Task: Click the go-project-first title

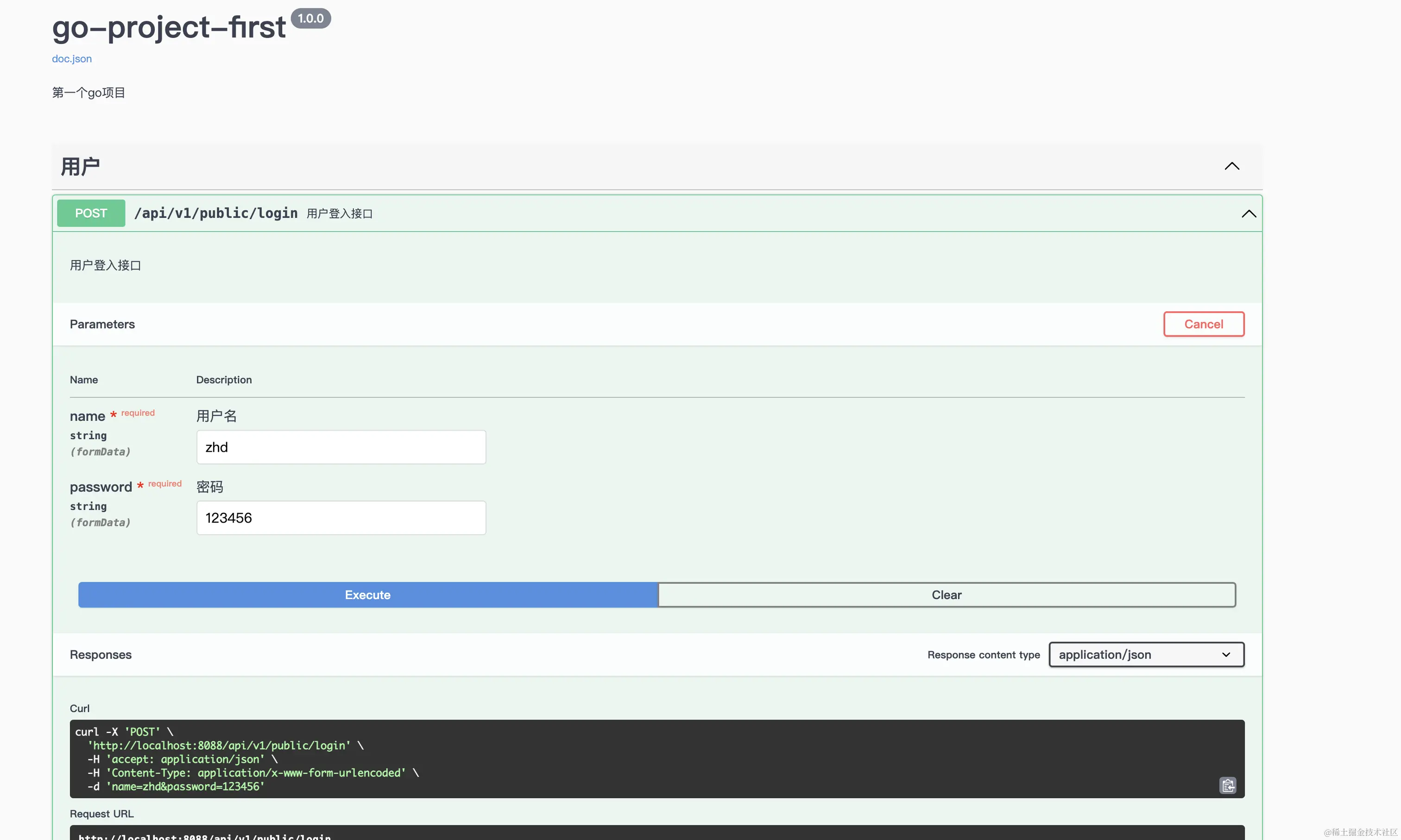Action: (169, 27)
